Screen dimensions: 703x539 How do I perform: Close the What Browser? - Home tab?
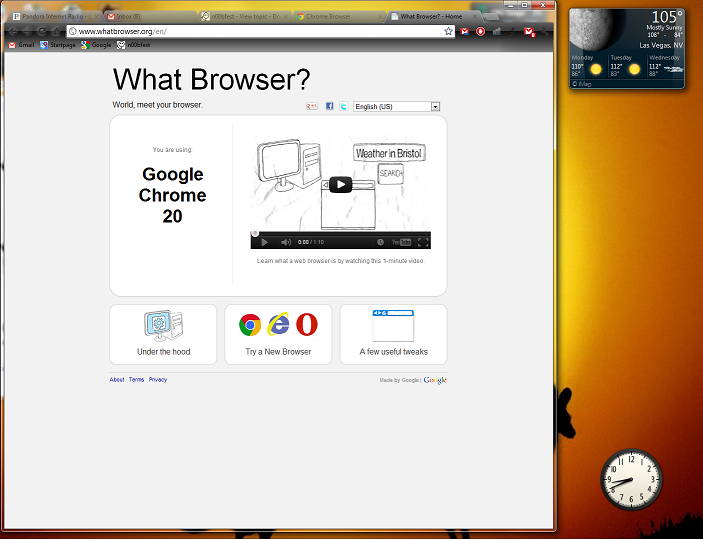click(x=474, y=17)
